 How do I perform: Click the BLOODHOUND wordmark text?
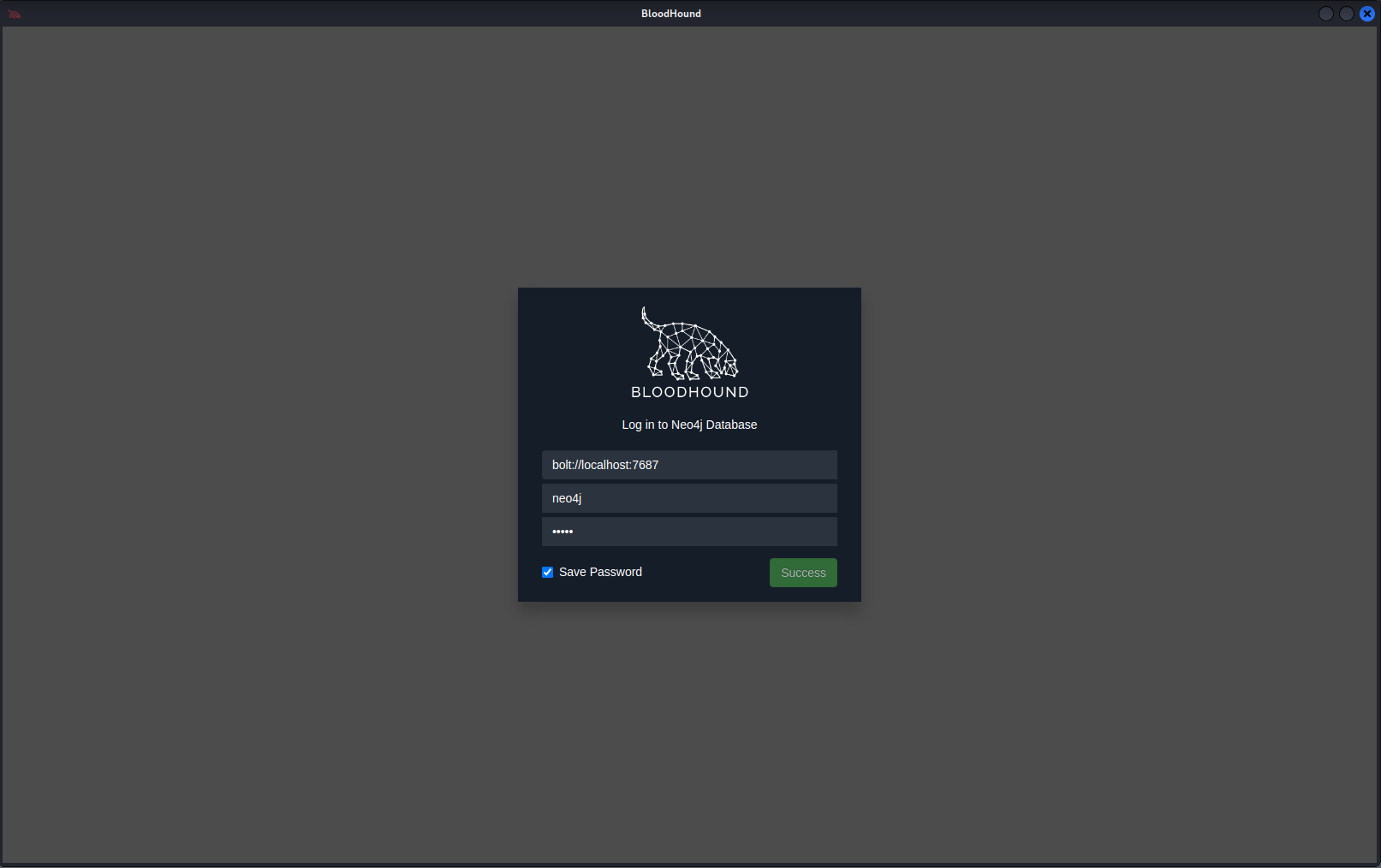pyautogui.click(x=690, y=392)
